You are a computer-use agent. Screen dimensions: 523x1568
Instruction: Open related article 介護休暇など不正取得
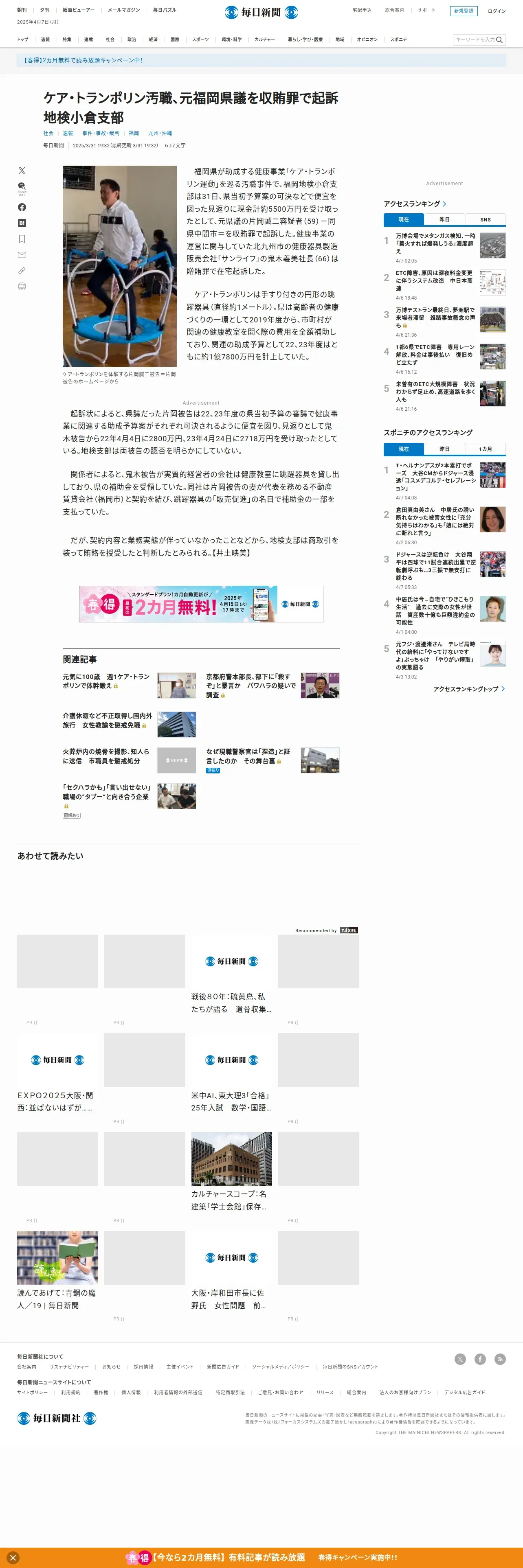pyautogui.click(x=107, y=720)
